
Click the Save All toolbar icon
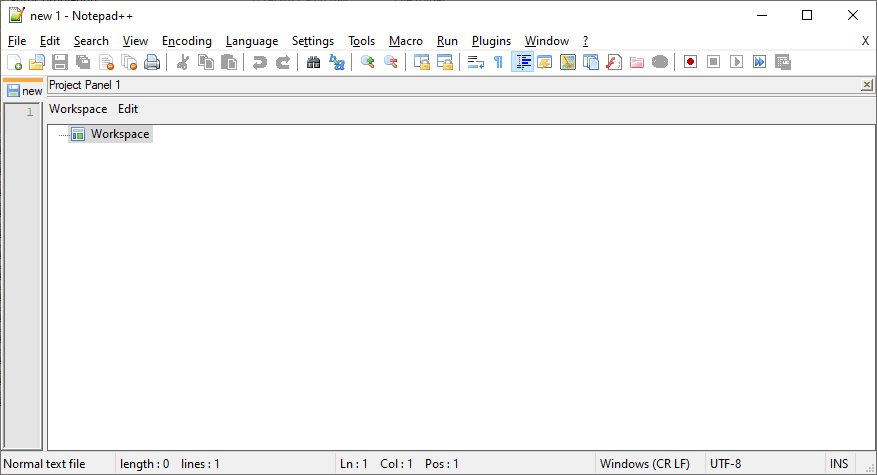pyautogui.click(x=83, y=62)
